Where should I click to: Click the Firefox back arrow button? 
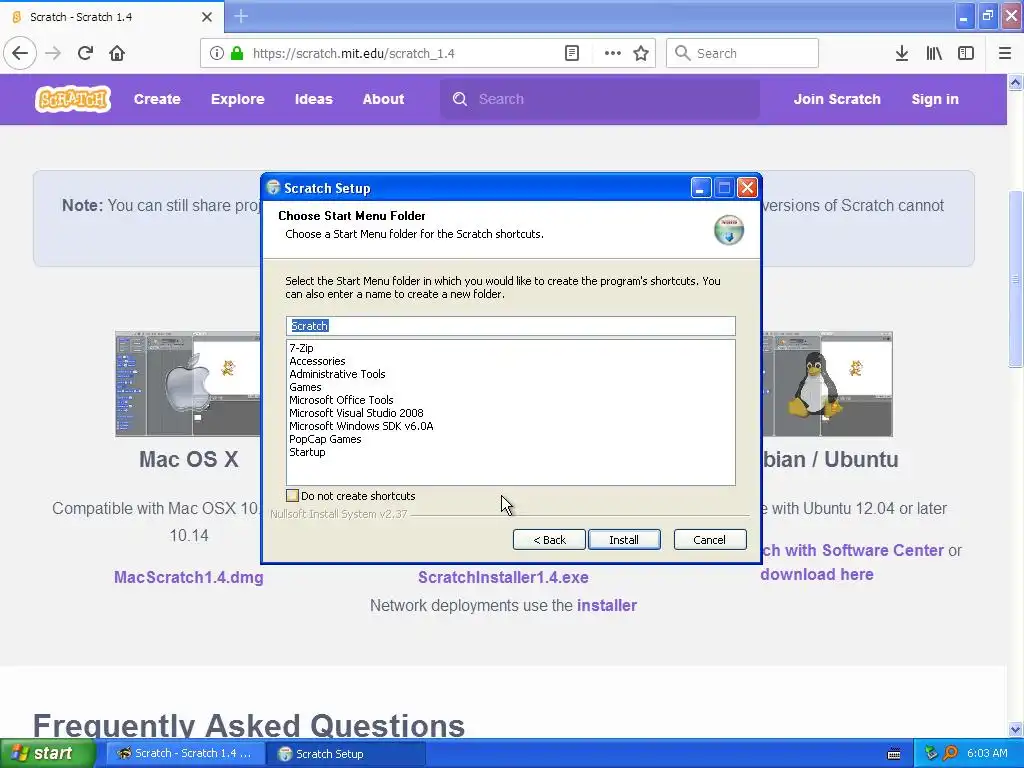tap(20, 53)
